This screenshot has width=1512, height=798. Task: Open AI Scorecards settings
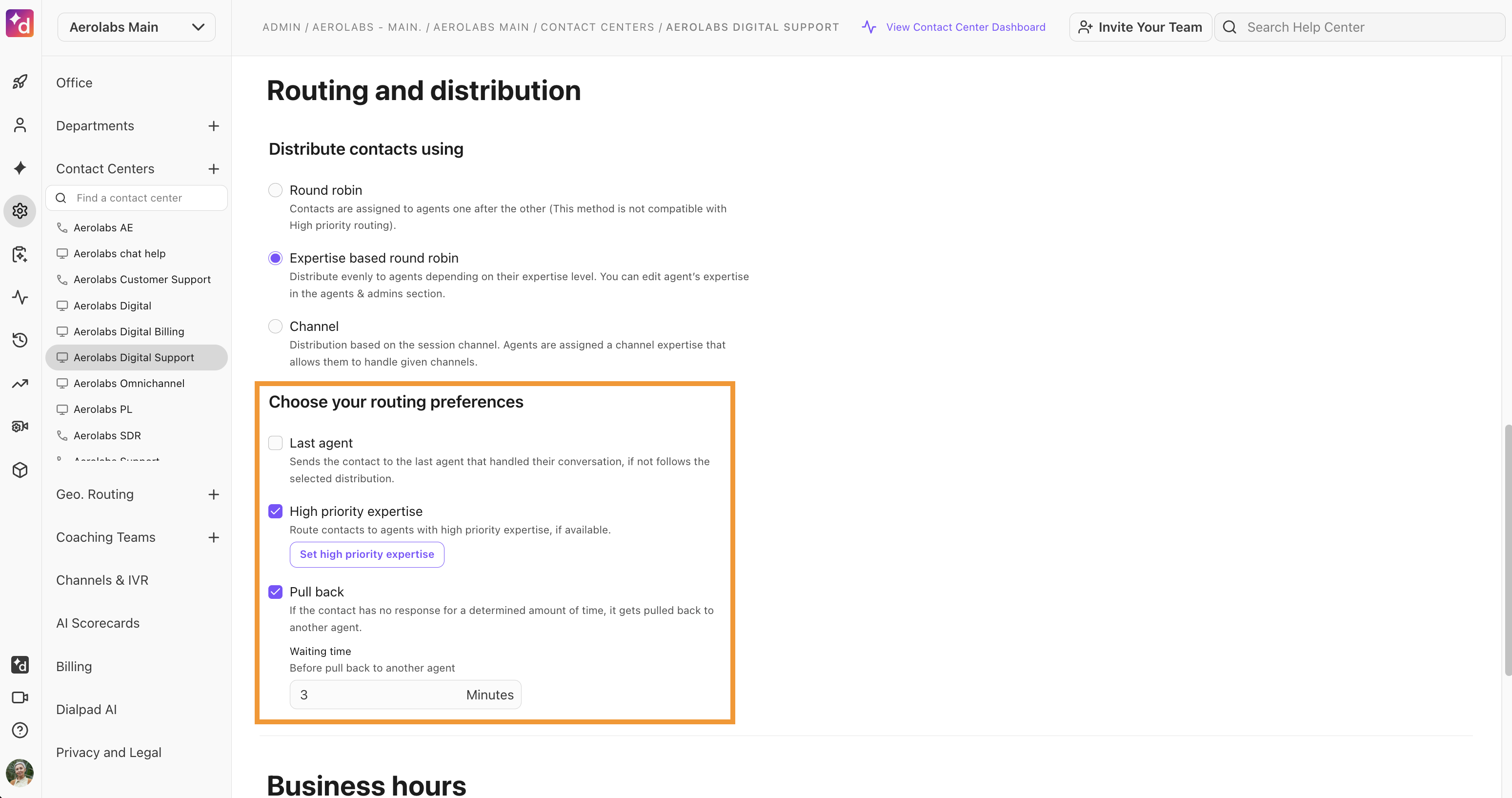click(x=98, y=623)
